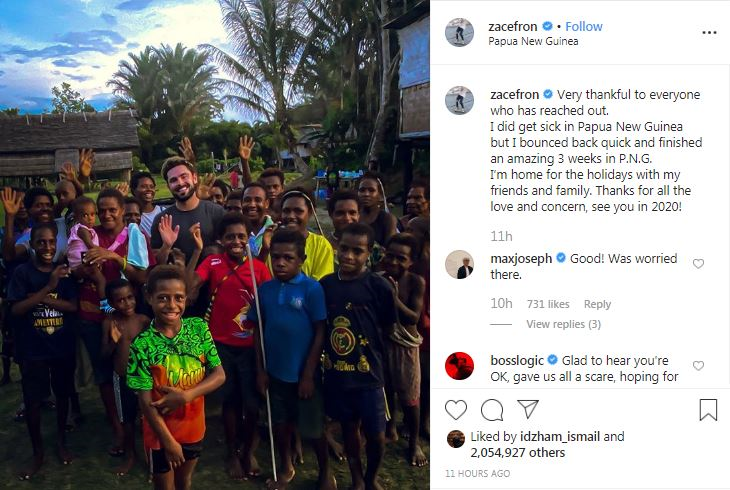This screenshot has height=490, width=730.
Task: Share post via paper plane icon
Action: pyautogui.click(x=528, y=409)
